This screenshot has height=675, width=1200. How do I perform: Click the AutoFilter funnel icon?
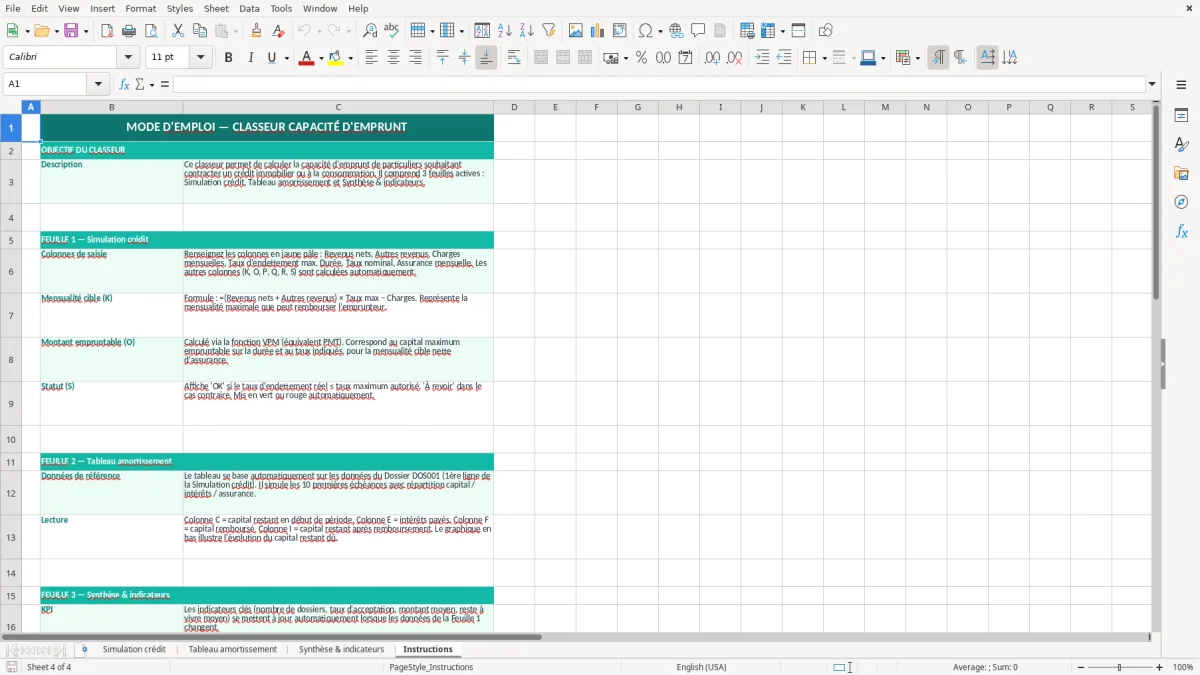pyautogui.click(x=549, y=31)
